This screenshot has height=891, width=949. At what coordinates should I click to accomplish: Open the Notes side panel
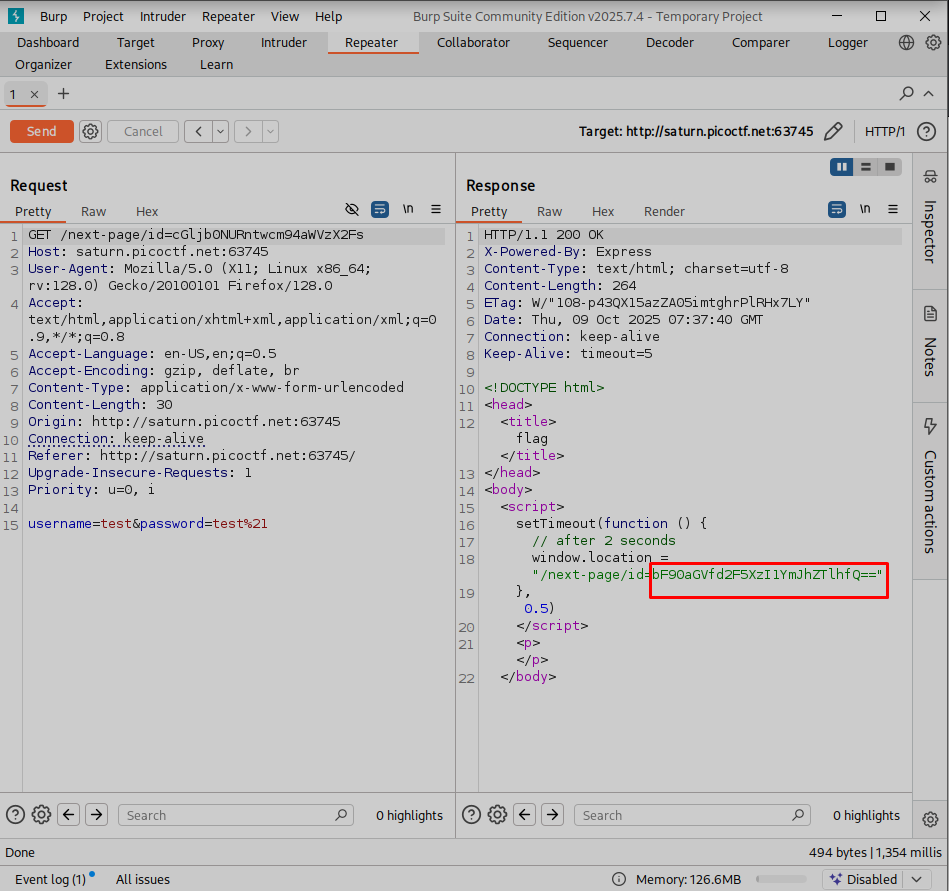(x=929, y=343)
